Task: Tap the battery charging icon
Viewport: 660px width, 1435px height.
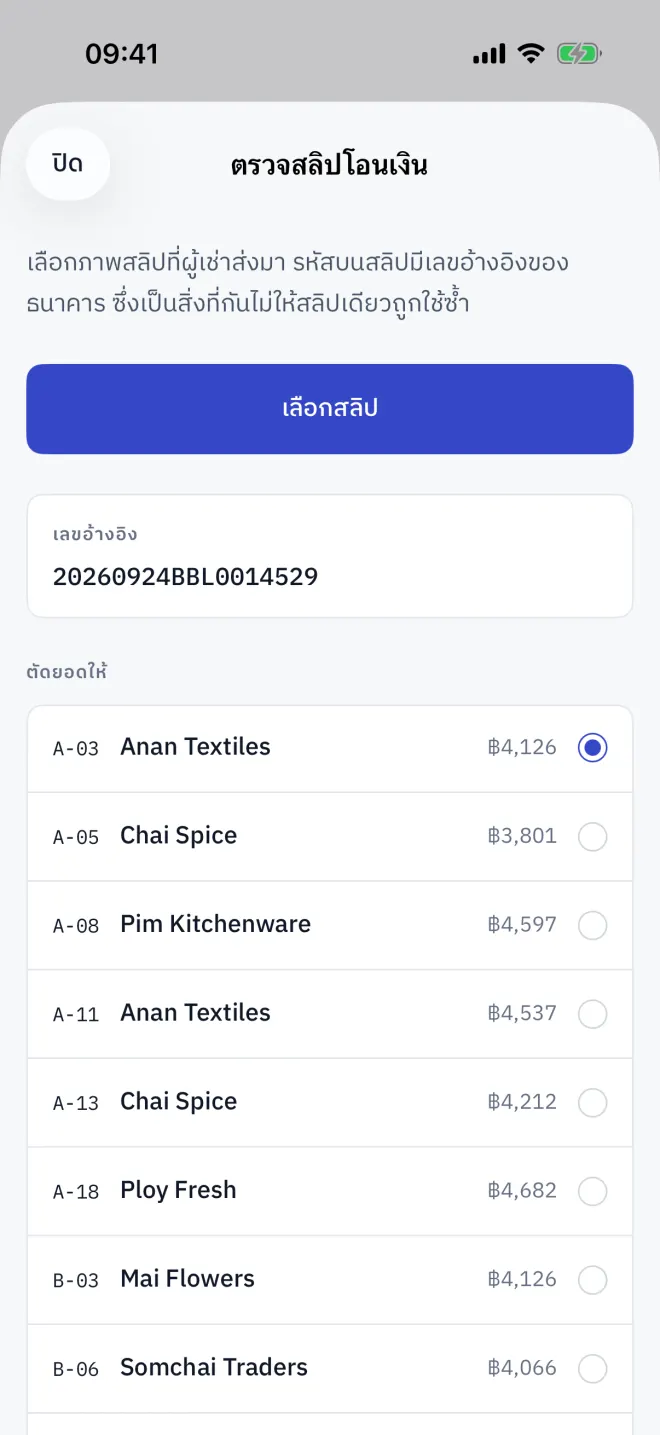Action: click(579, 54)
